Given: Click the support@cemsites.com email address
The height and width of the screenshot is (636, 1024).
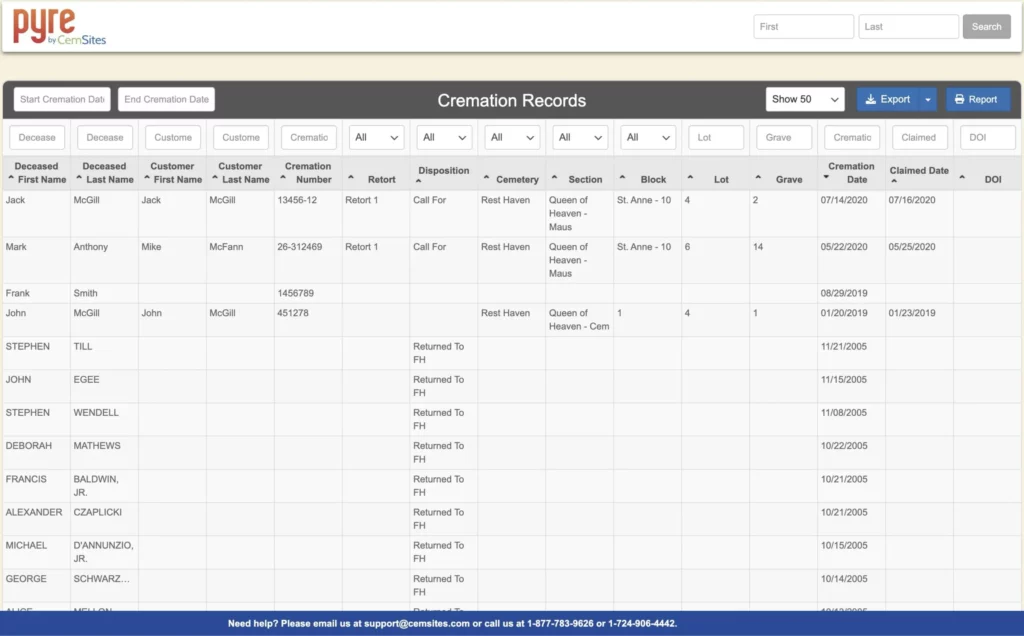Looking at the screenshot, I should tap(417, 624).
